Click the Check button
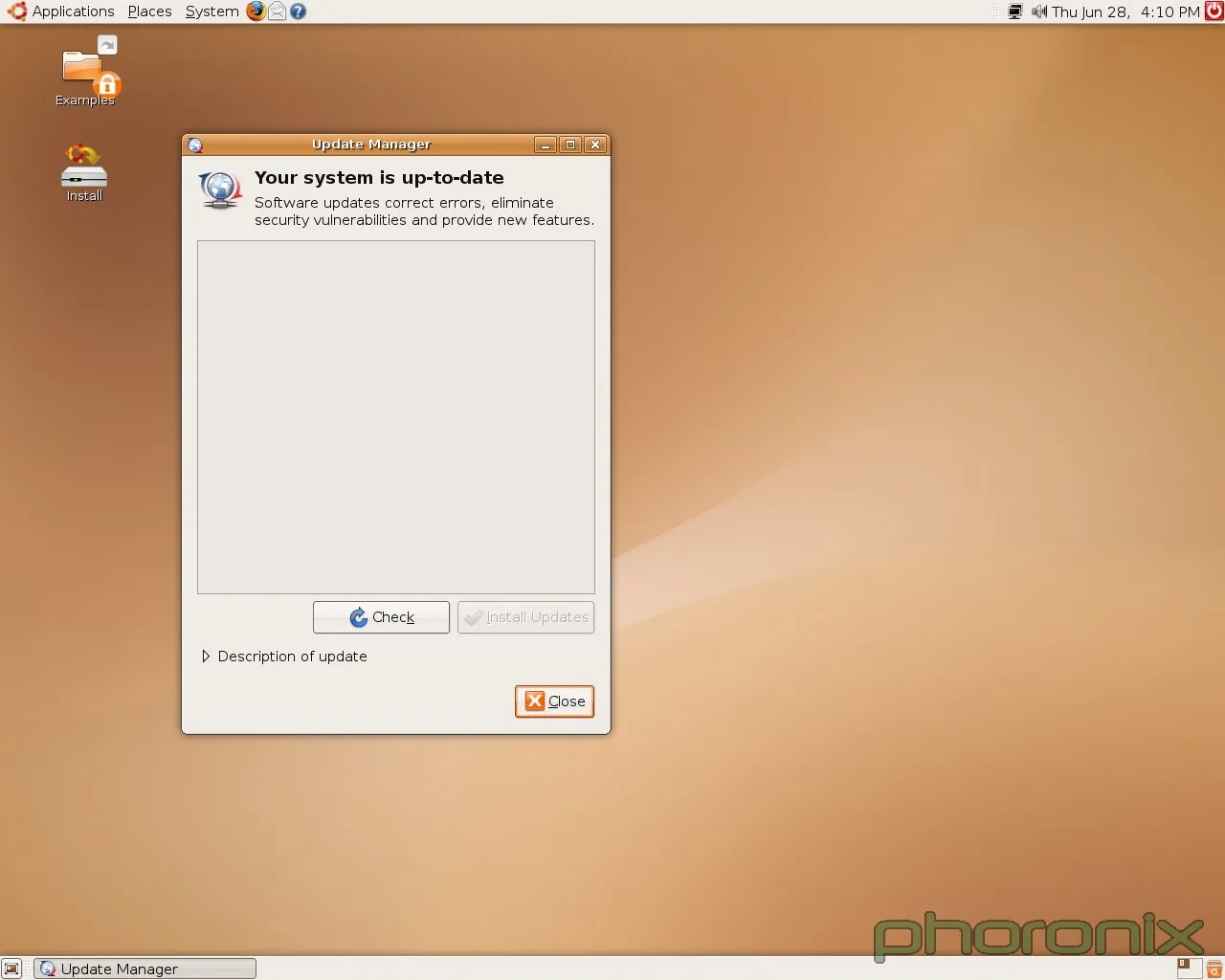The width and height of the screenshot is (1225, 980). click(381, 617)
